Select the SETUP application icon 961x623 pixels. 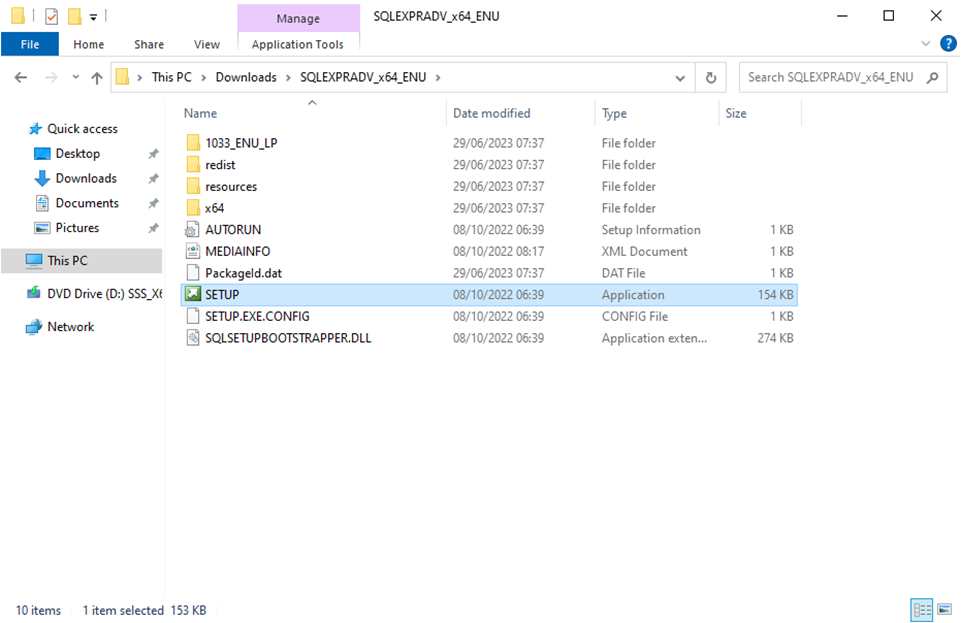click(193, 294)
